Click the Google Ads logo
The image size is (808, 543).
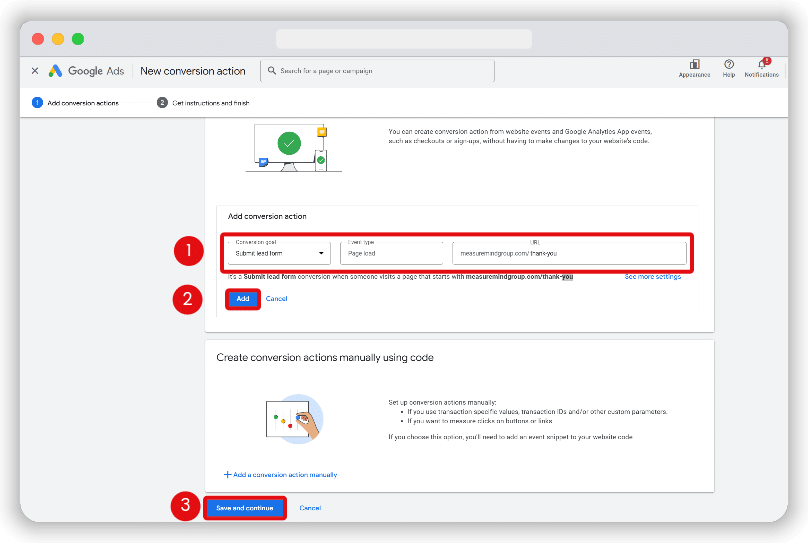click(86, 71)
